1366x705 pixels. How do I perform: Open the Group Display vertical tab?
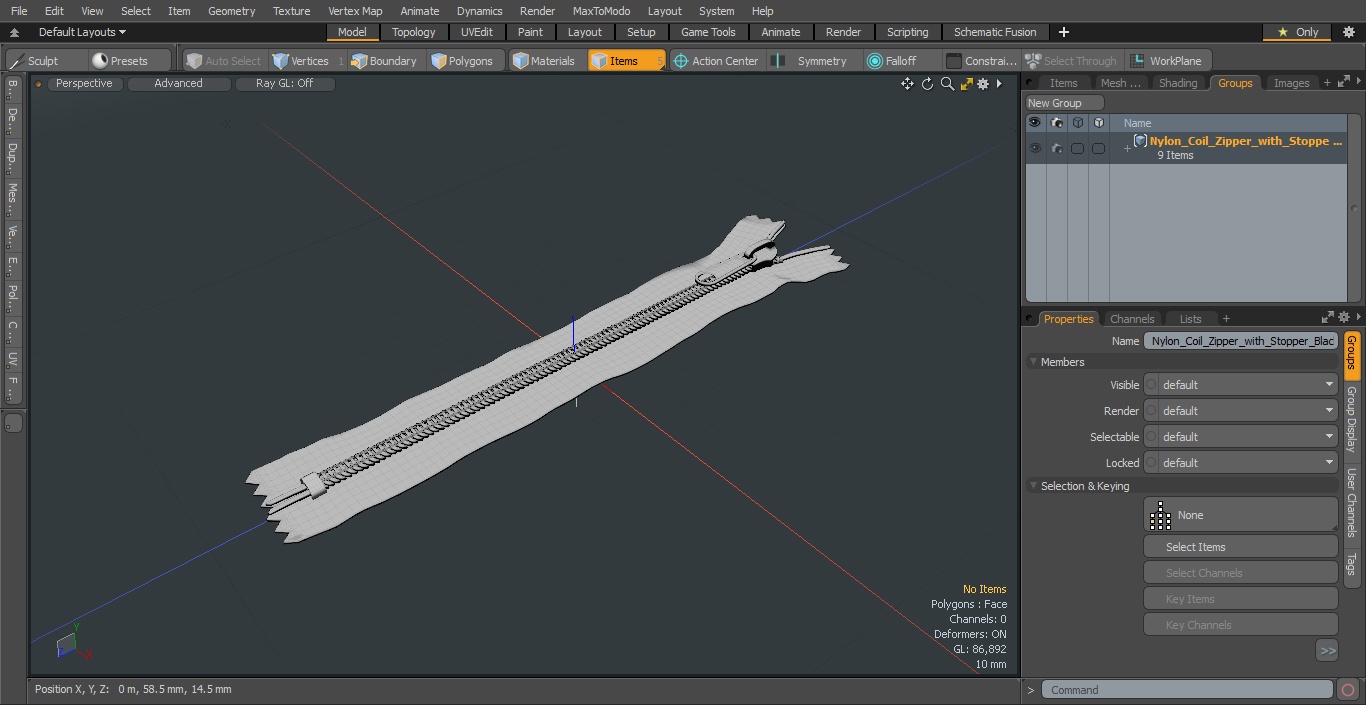1352,419
